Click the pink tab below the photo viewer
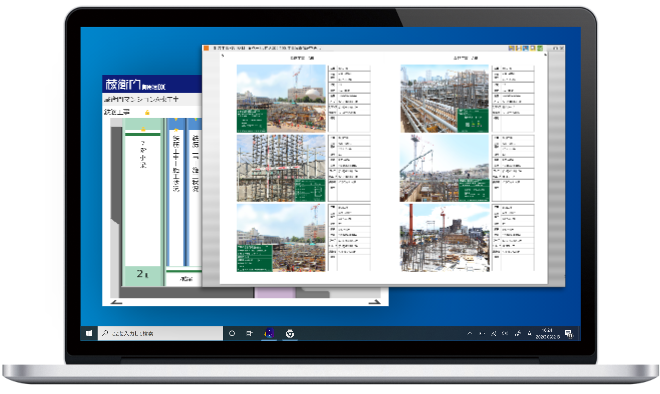The width and height of the screenshot is (660, 394). (x=275, y=293)
